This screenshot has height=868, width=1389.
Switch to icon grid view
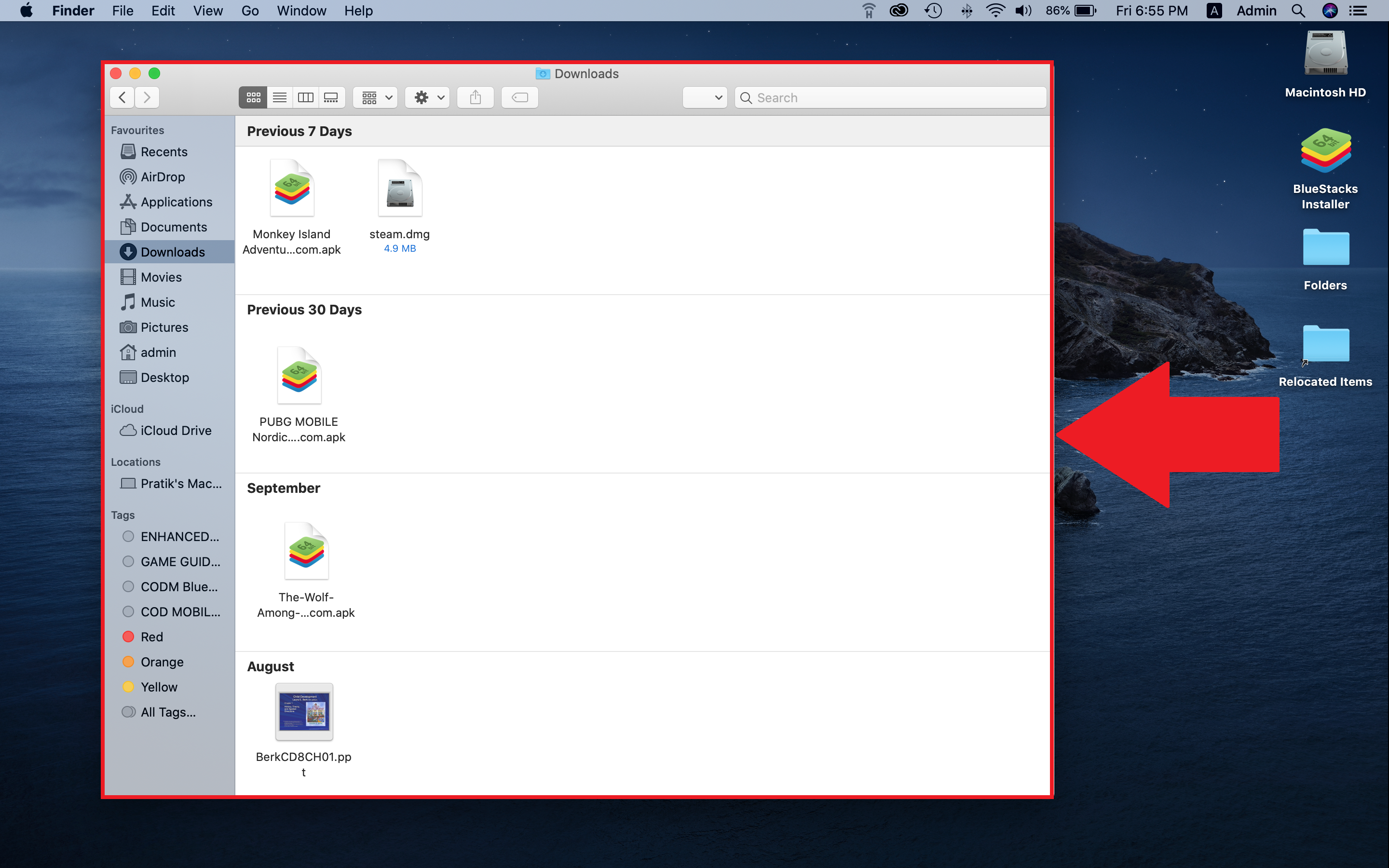pyautogui.click(x=253, y=97)
